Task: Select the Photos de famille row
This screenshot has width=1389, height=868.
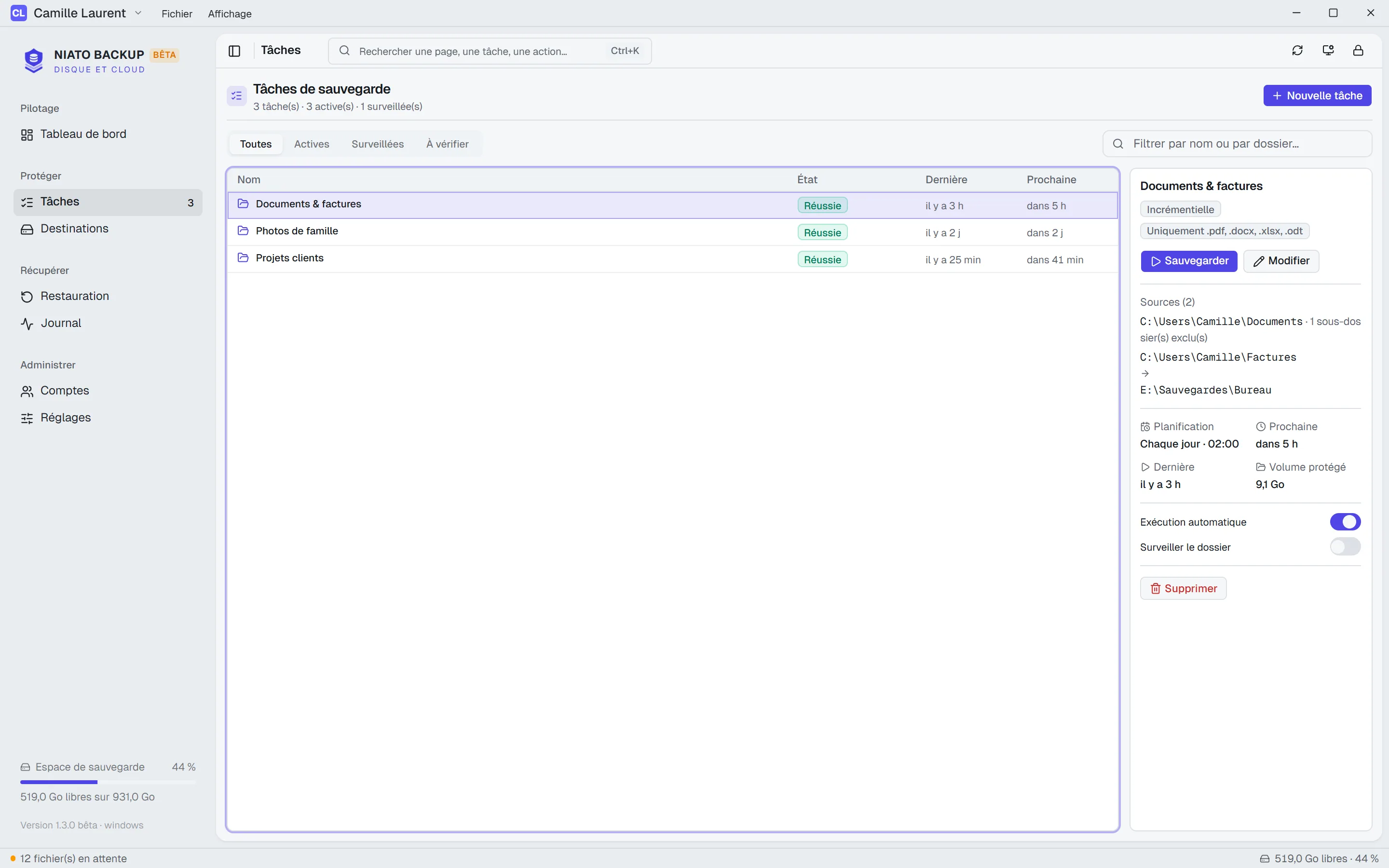Action: [673, 232]
